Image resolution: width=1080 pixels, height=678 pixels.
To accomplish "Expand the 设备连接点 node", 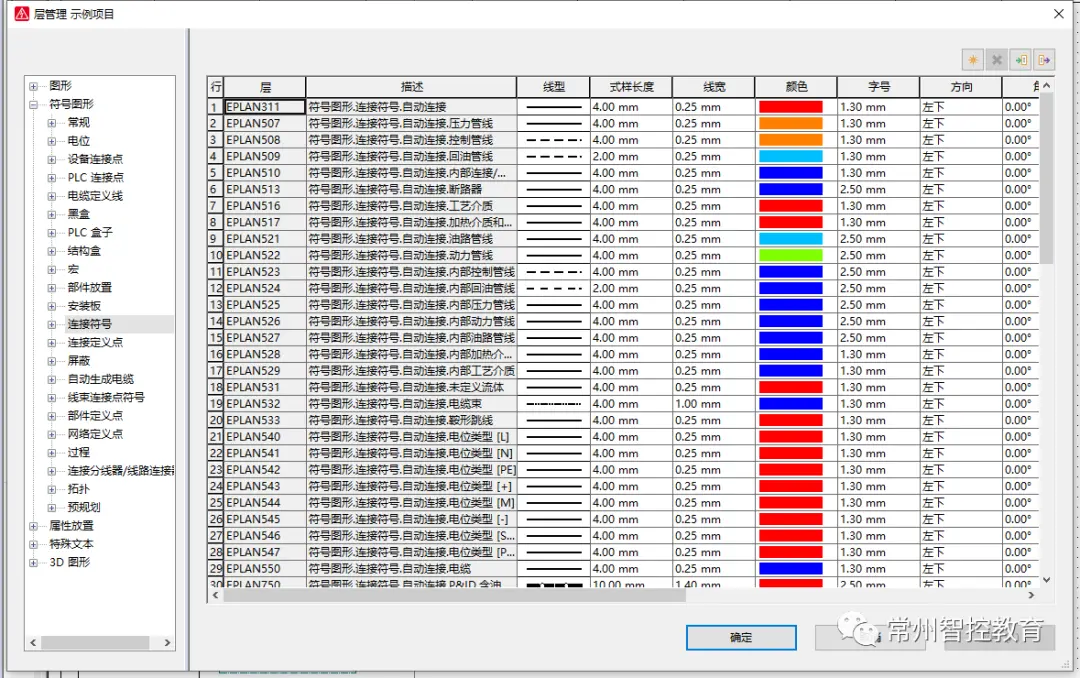I will [x=52, y=159].
